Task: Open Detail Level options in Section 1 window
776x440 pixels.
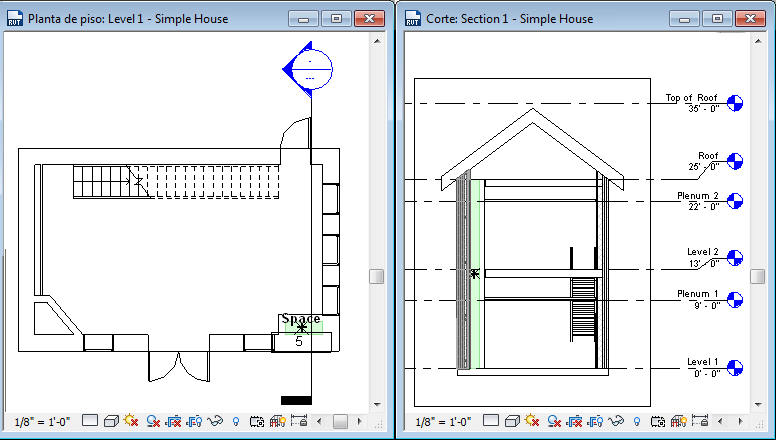Action: pos(490,421)
